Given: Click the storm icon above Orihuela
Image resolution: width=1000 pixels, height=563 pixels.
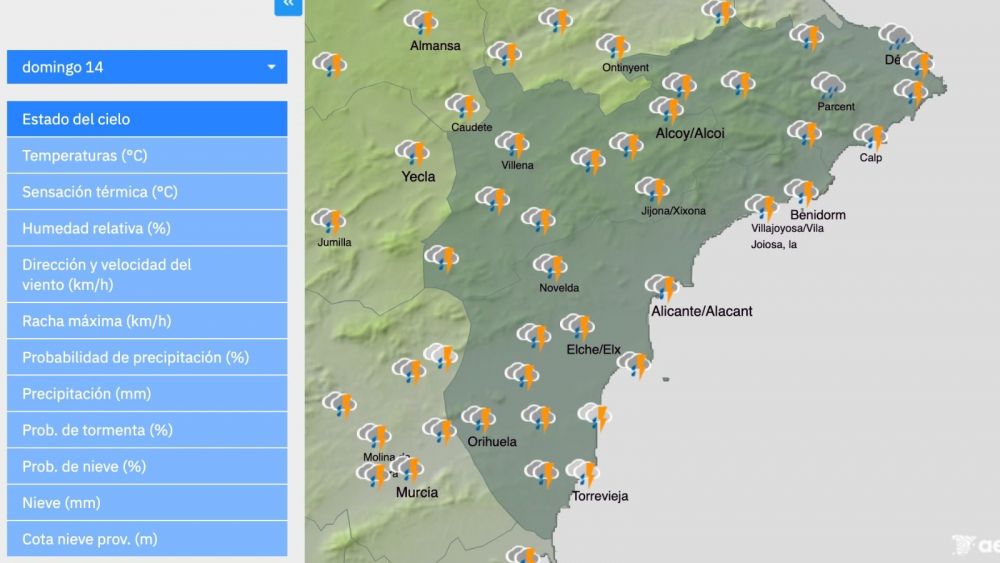Looking at the screenshot, I should click(x=479, y=420).
